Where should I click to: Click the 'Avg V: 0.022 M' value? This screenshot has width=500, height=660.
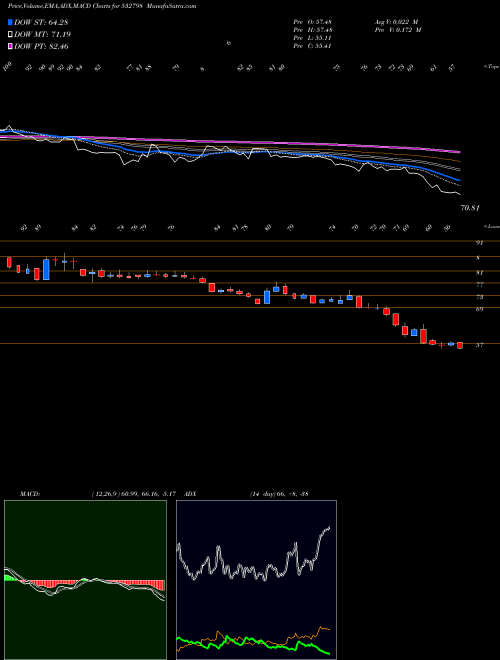396,22
